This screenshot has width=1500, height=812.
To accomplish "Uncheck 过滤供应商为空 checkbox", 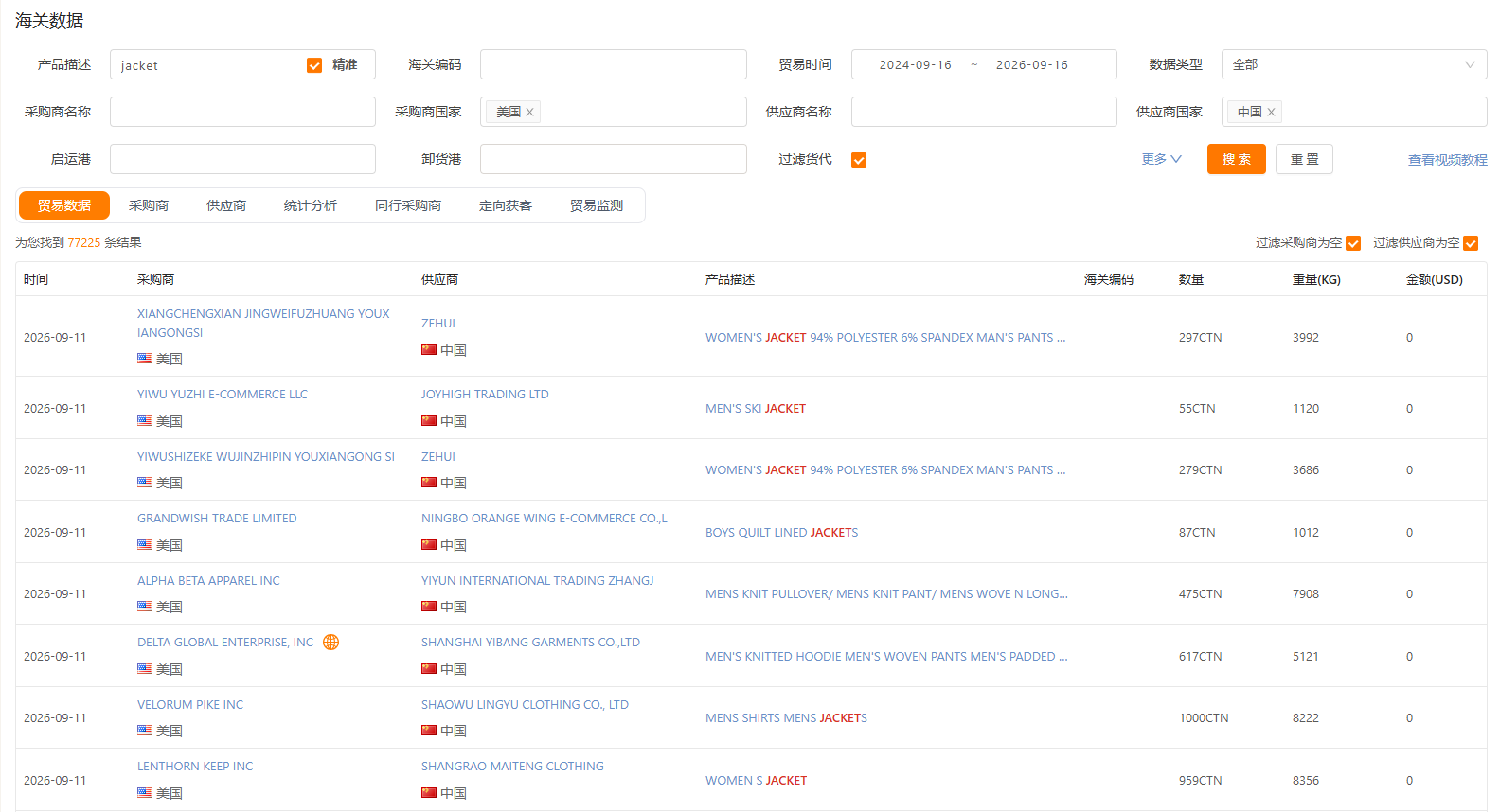I will tap(1471, 243).
